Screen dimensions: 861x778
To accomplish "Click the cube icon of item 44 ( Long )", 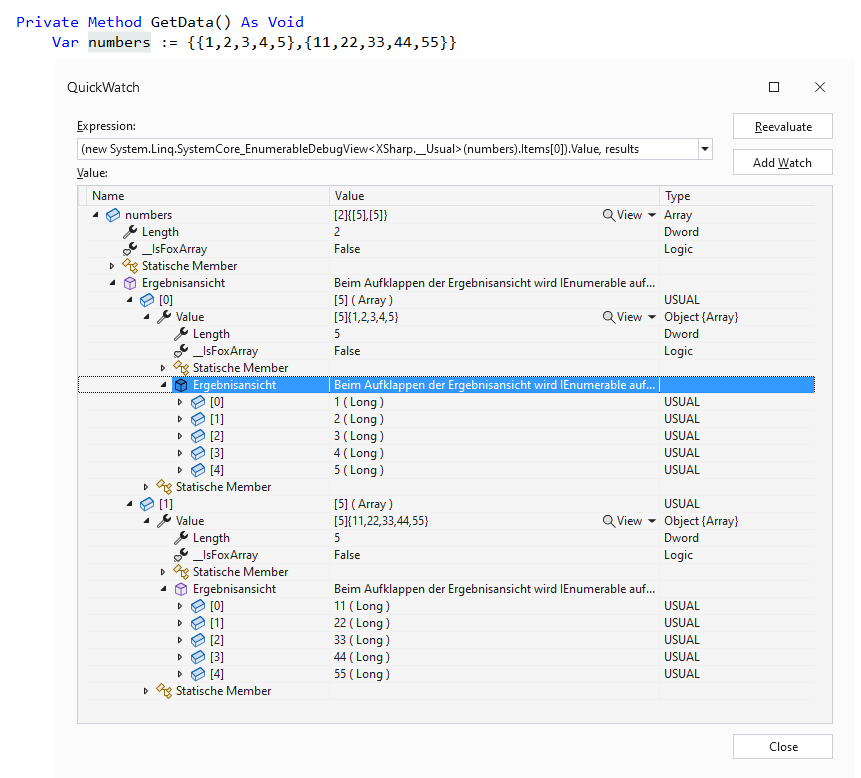I will click(198, 657).
